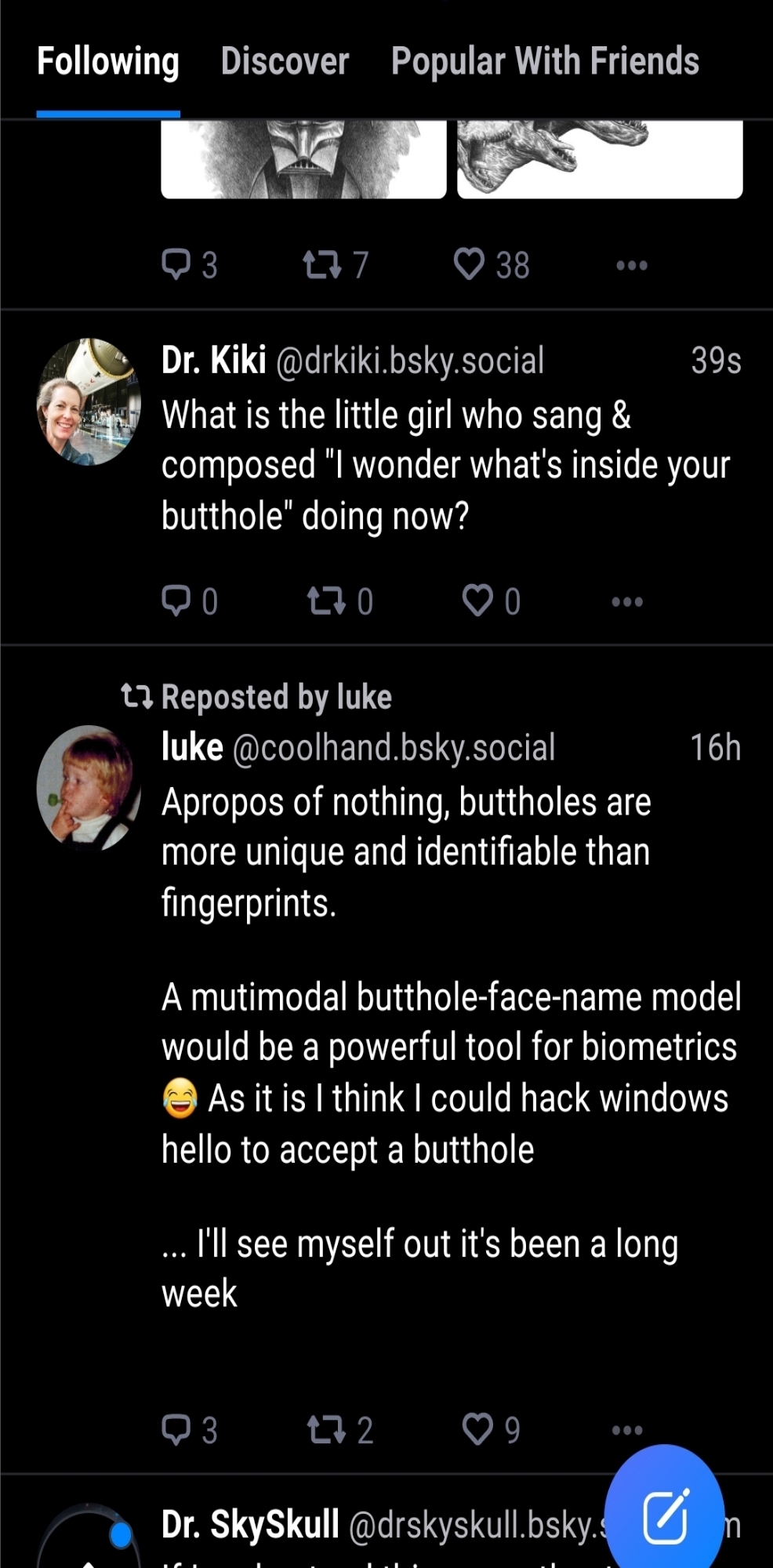The width and height of the screenshot is (773, 1568).
Task: Select the Following feed tab
Action: (x=108, y=62)
